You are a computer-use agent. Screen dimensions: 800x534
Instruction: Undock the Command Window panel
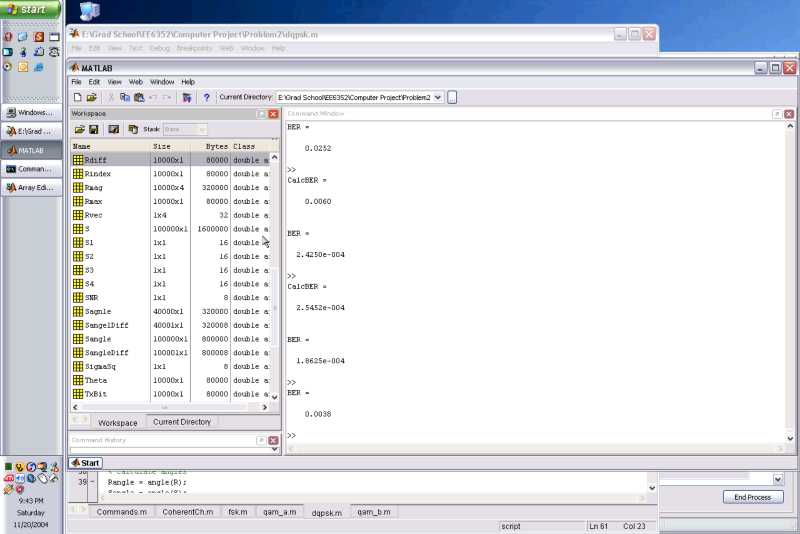[x=777, y=114]
